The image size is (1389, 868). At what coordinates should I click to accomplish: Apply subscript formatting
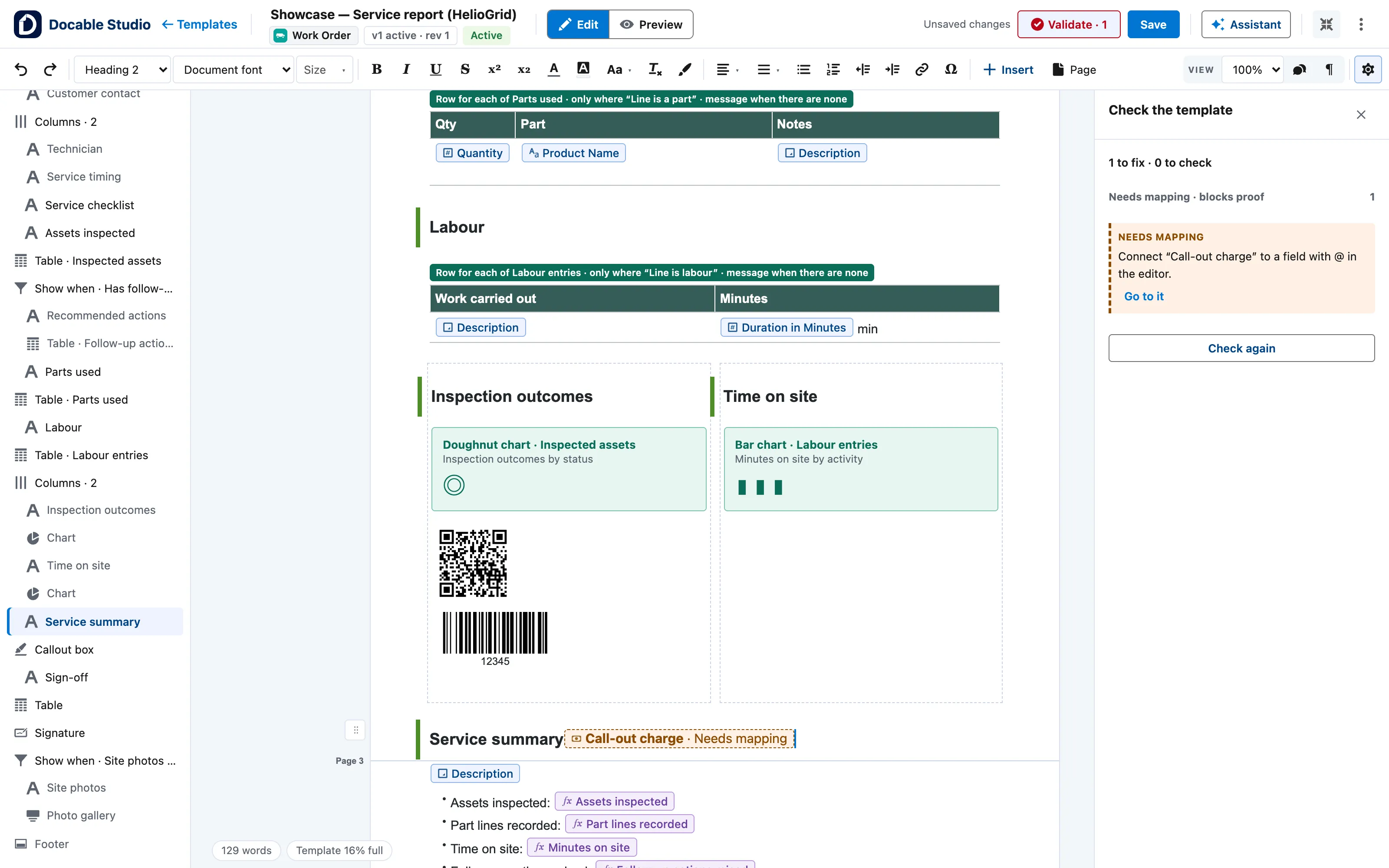[x=523, y=69]
